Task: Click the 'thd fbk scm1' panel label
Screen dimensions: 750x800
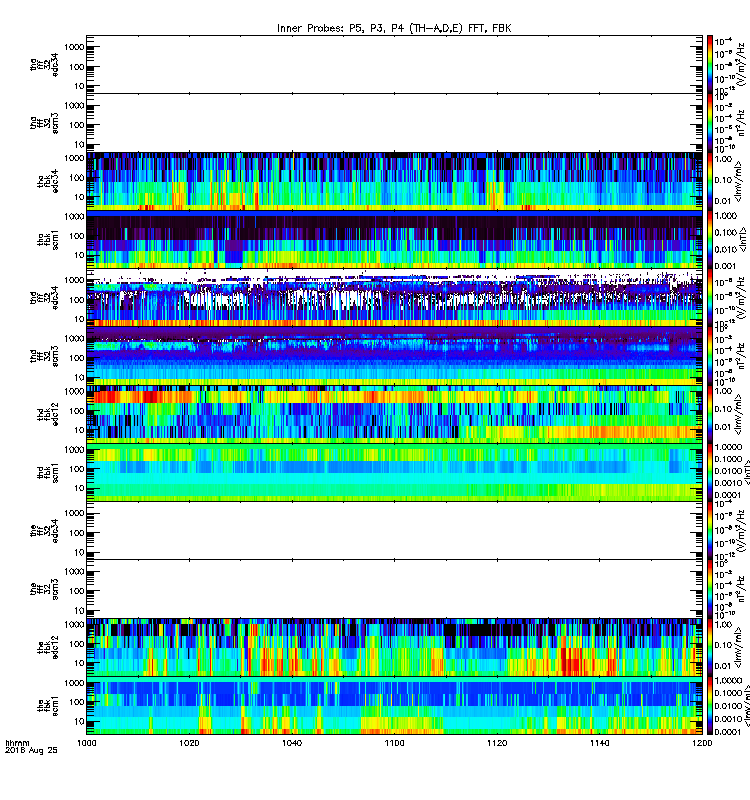Action: coord(48,472)
